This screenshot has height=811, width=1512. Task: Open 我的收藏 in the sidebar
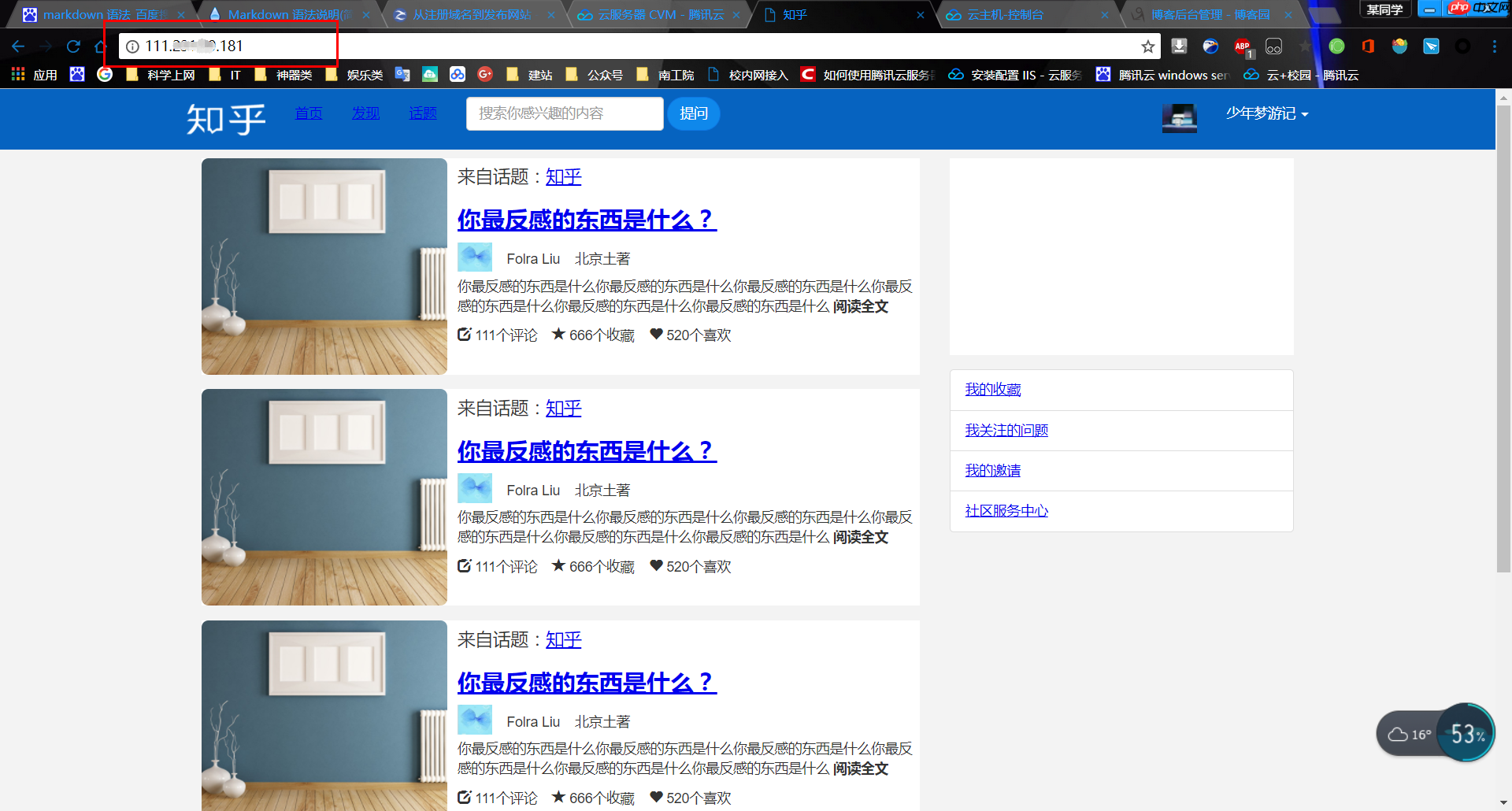coord(992,389)
